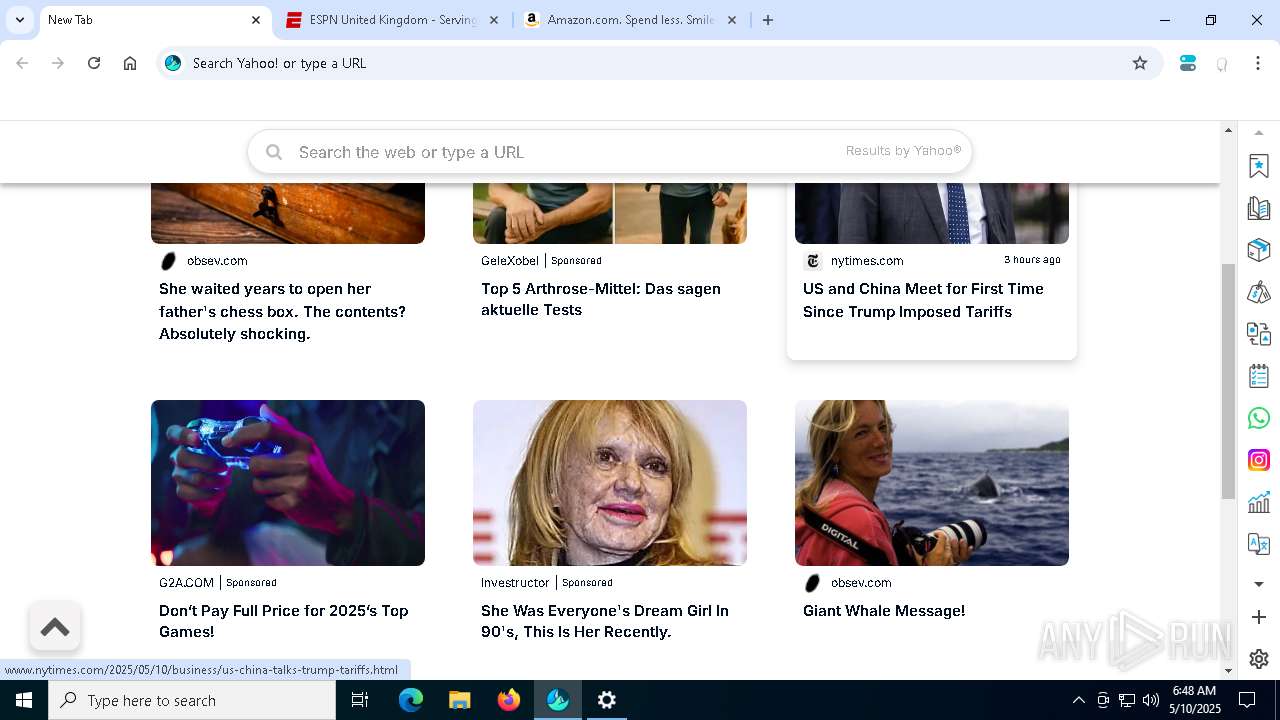Close the ESPN tab
The width and height of the screenshot is (1280, 720).
(x=494, y=20)
